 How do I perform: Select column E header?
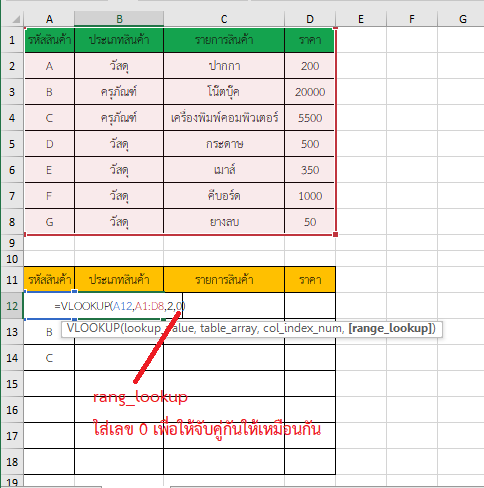361,19
